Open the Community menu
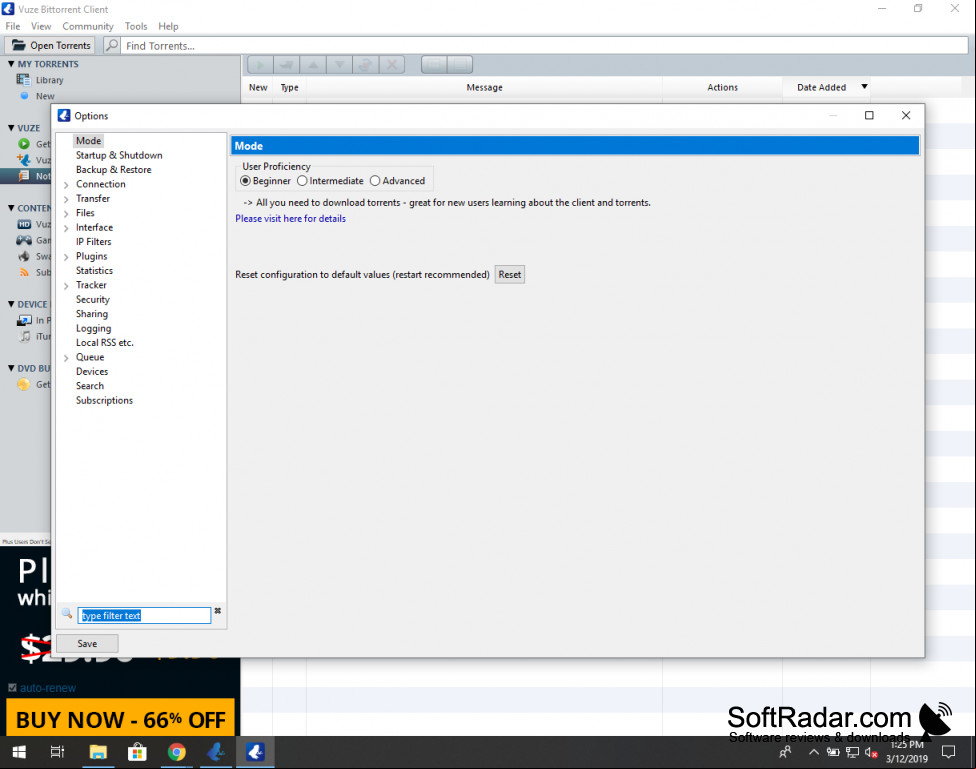976x769 pixels. click(x=88, y=26)
